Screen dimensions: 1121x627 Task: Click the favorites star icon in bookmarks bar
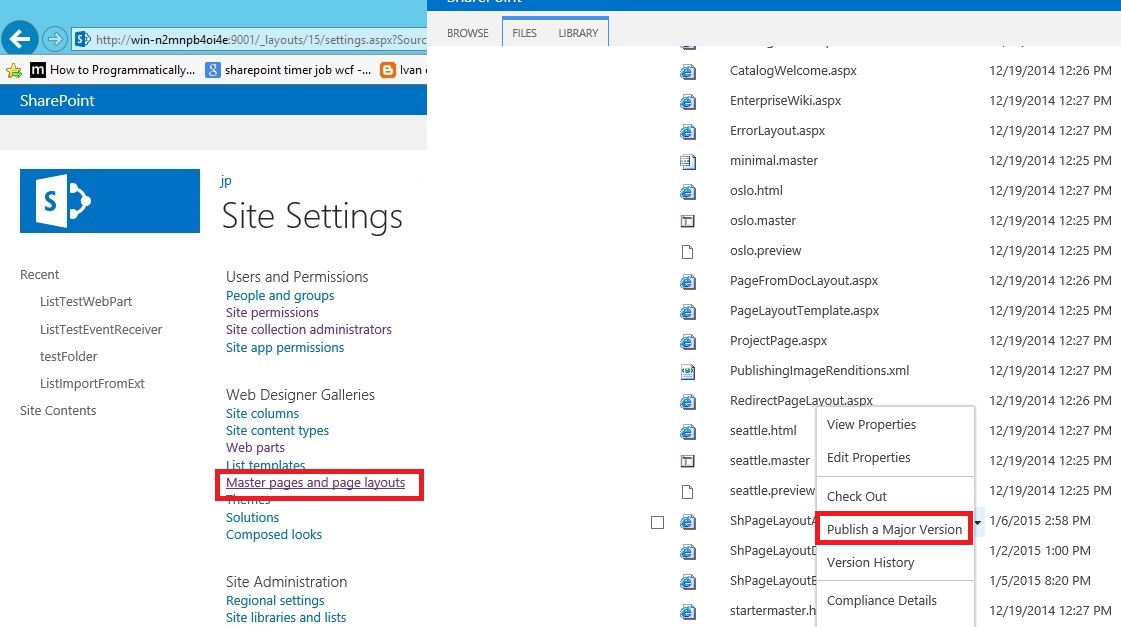click(14, 70)
